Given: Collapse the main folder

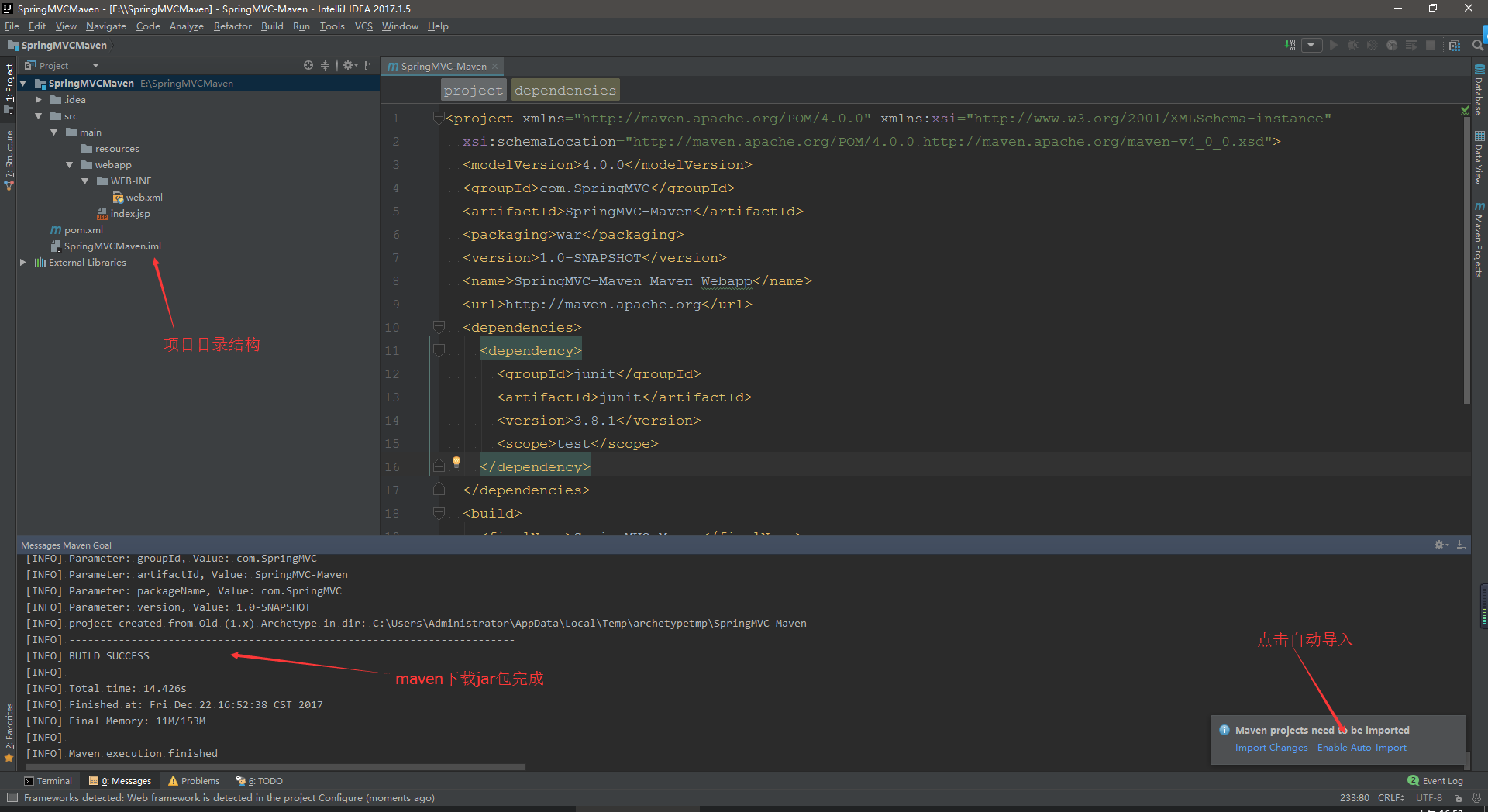Looking at the screenshot, I should (54, 132).
